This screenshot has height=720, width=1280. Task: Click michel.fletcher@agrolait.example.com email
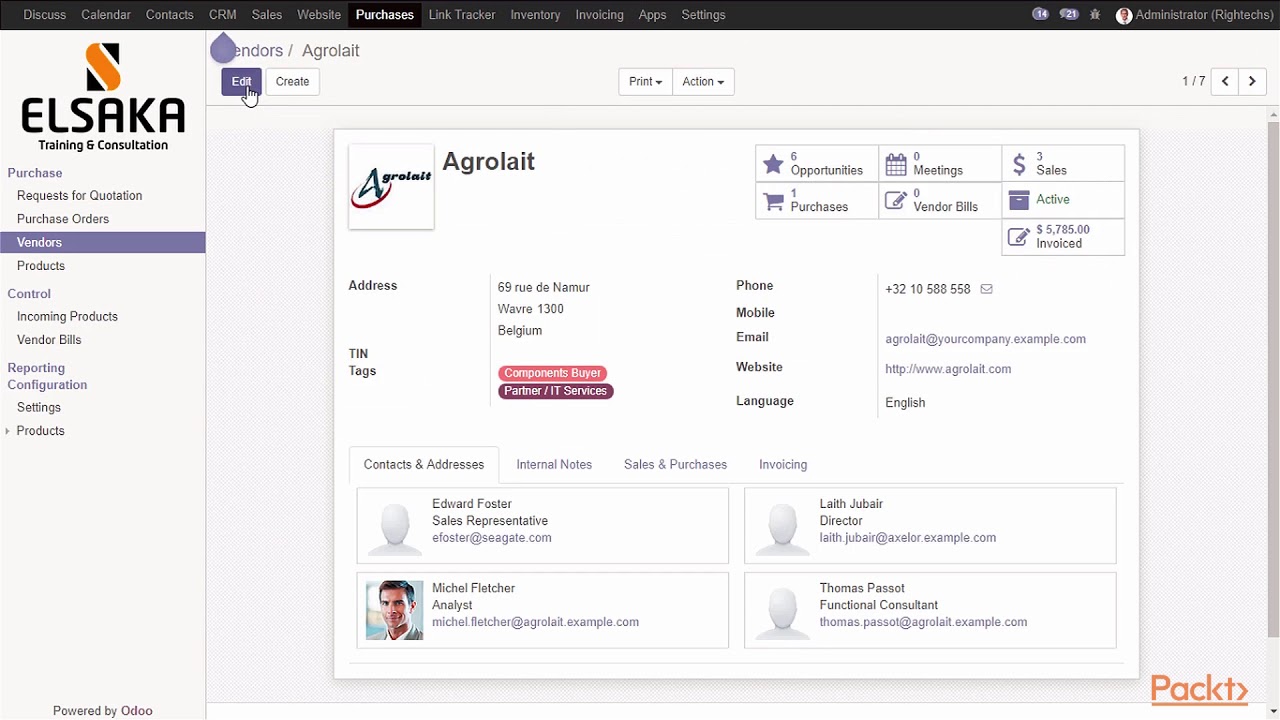coord(535,622)
